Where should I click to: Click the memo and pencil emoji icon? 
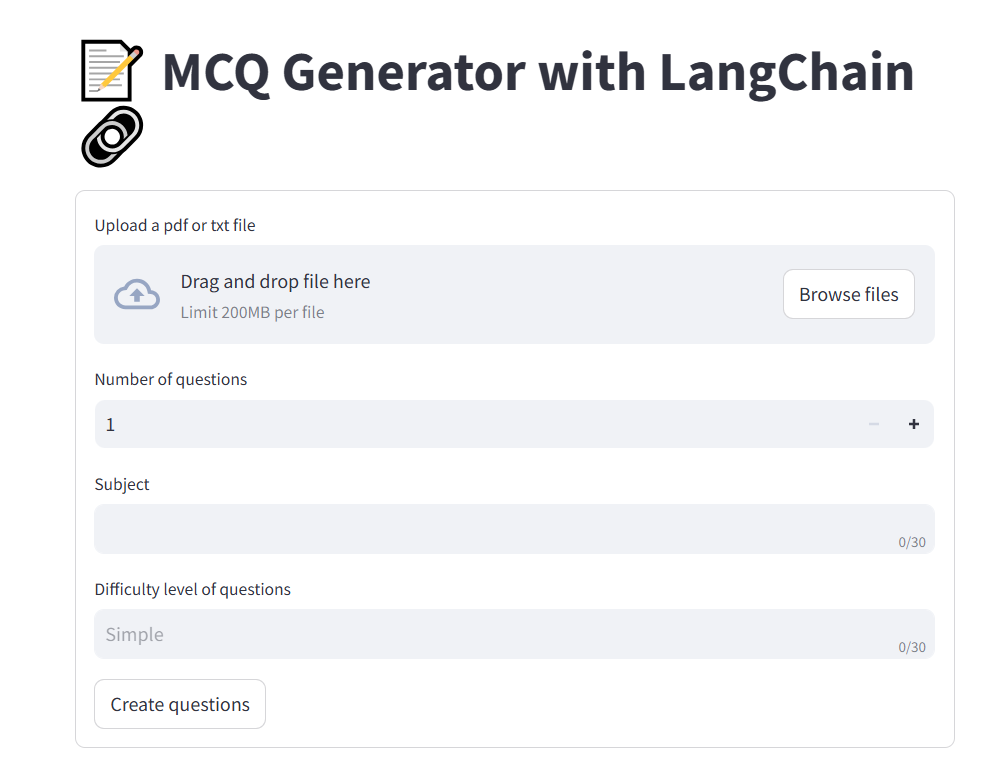[x=111, y=71]
